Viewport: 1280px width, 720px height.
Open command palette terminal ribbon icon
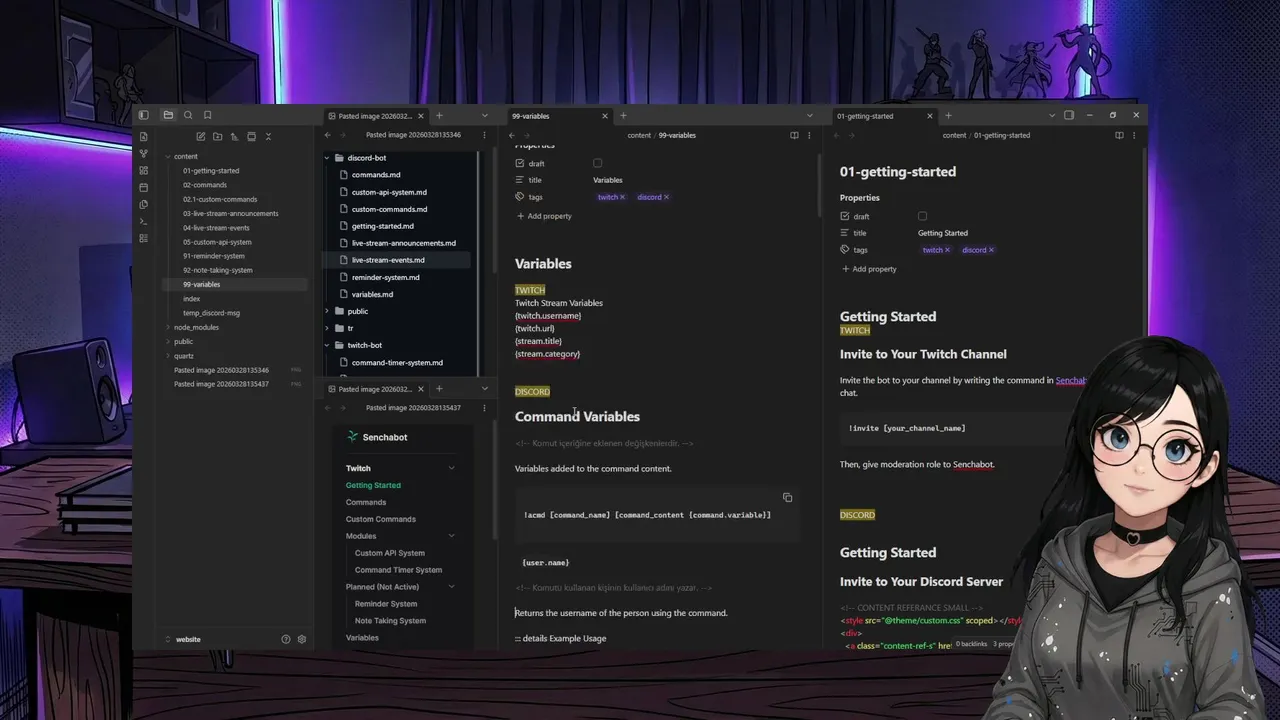pyautogui.click(x=144, y=221)
